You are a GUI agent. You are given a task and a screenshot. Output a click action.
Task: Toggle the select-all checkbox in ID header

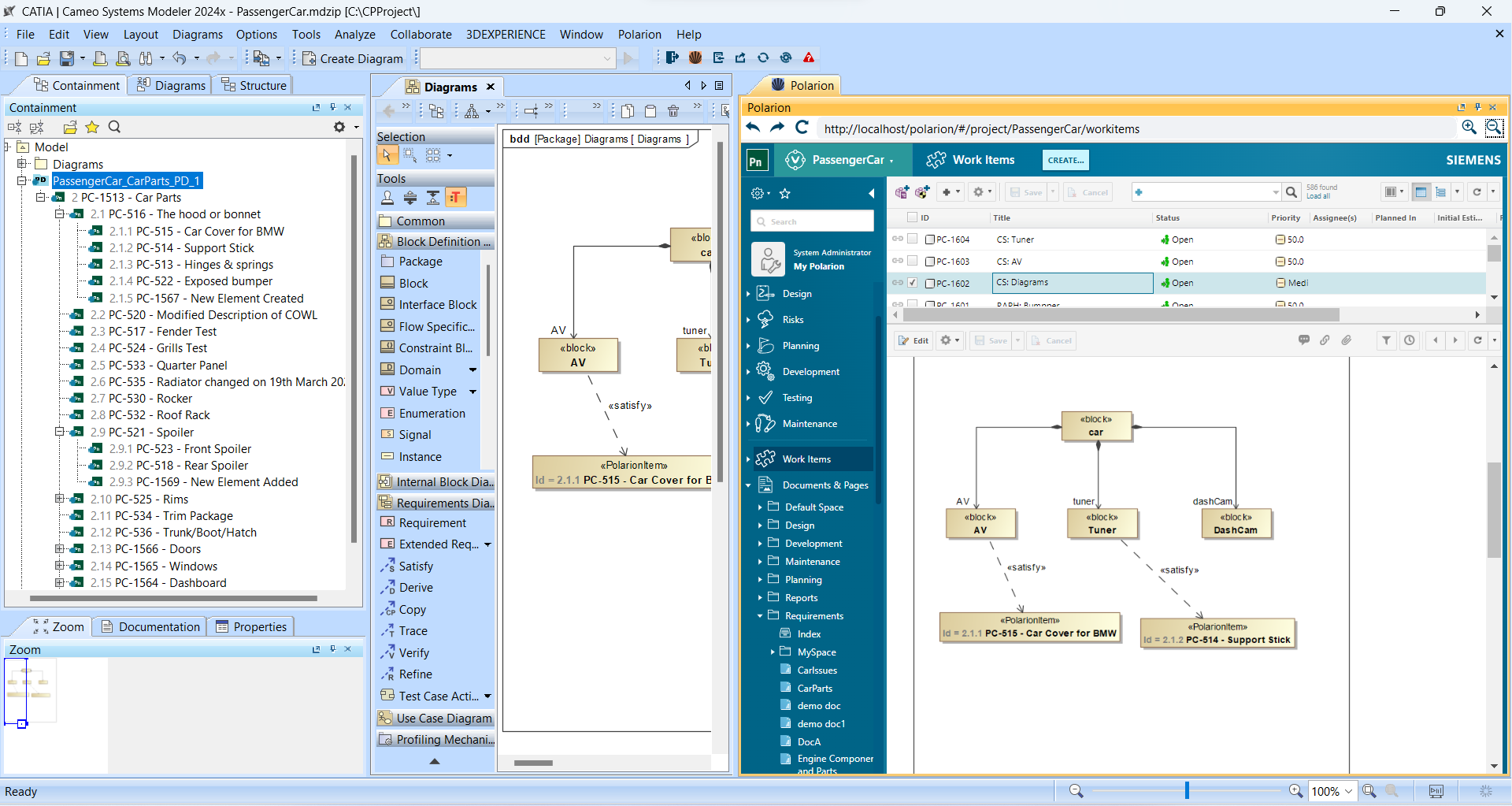click(912, 217)
